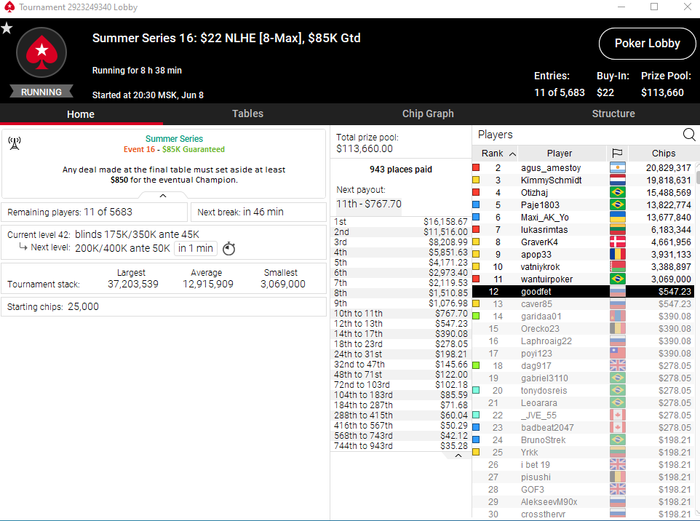Open the Chip Graph tab
Image resolution: width=700 pixels, height=521 pixels.
point(428,114)
